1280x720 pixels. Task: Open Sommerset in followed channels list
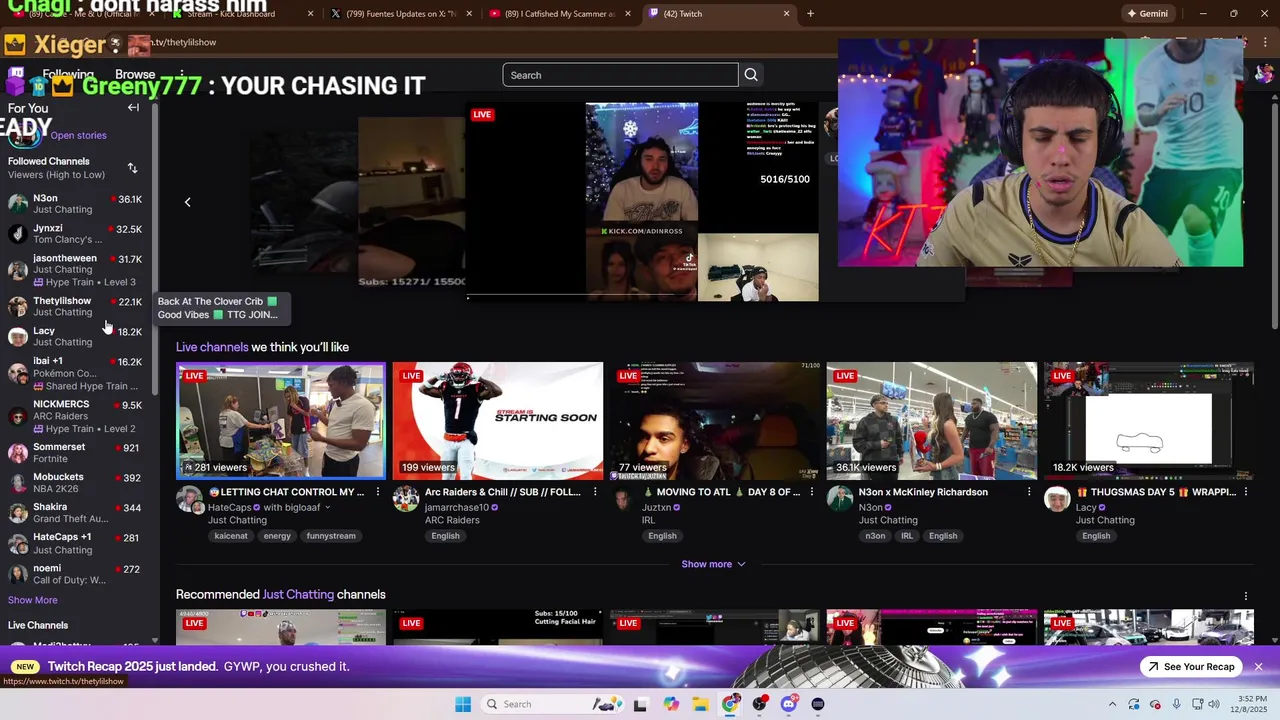pos(75,453)
